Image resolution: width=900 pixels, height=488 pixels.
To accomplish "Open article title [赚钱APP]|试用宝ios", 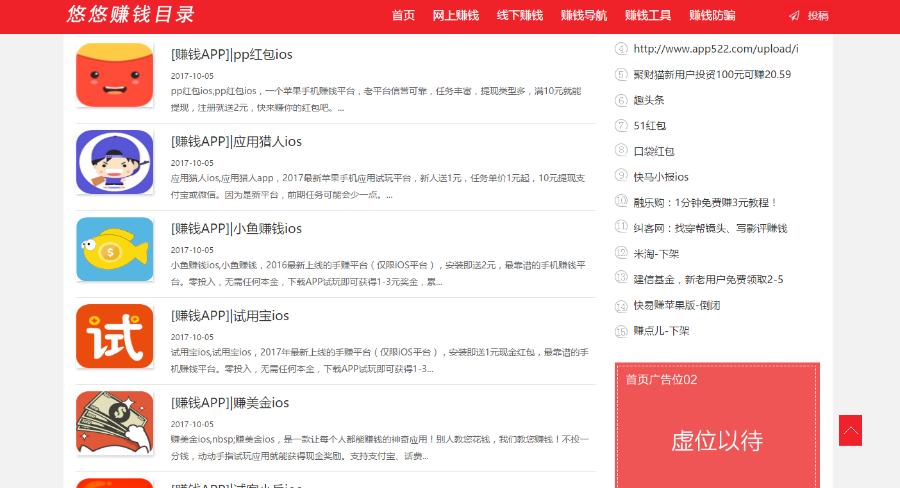I will click(x=230, y=316).
